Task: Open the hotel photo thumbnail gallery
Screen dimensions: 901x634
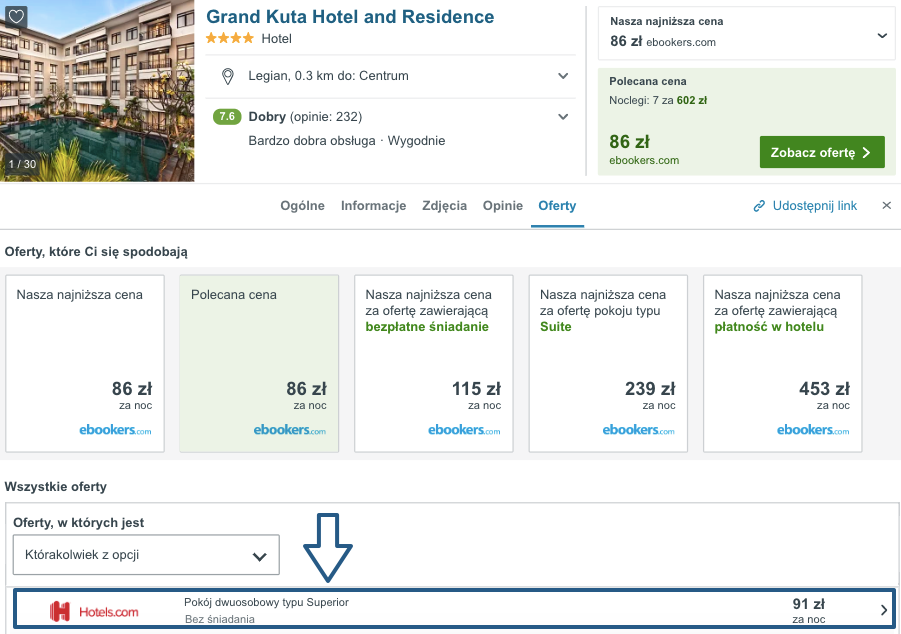Action: tap(97, 91)
